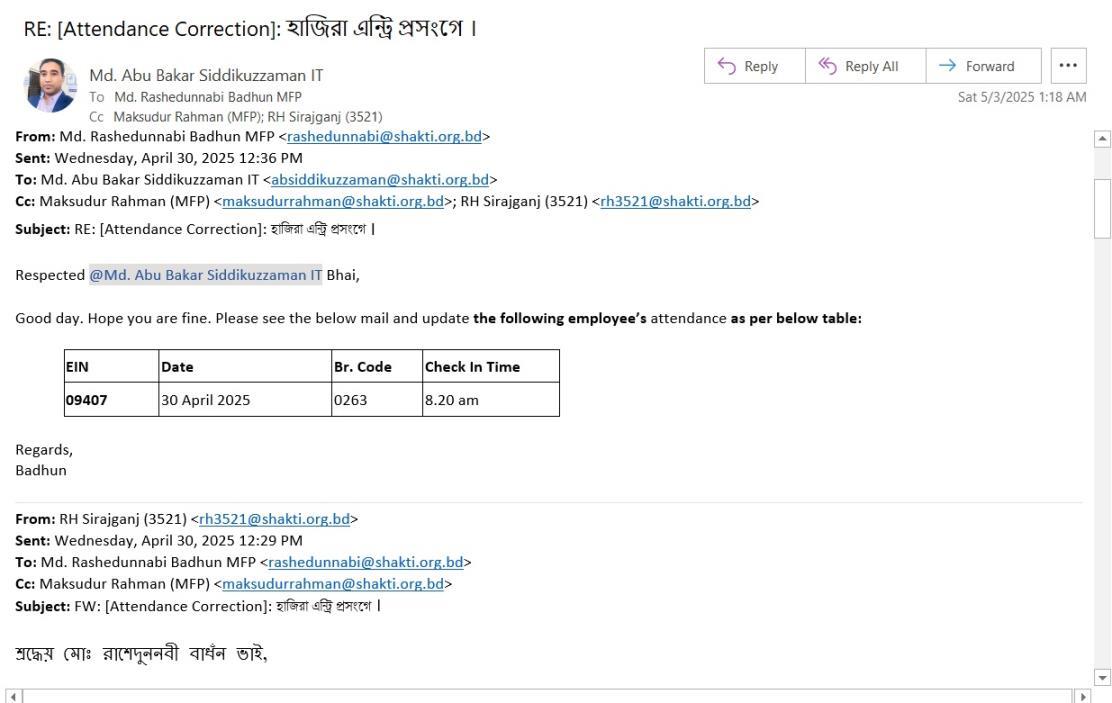Click the first maksudurrahman@shakti.org.bd link in Cc
1112x703 pixels.
(x=333, y=201)
